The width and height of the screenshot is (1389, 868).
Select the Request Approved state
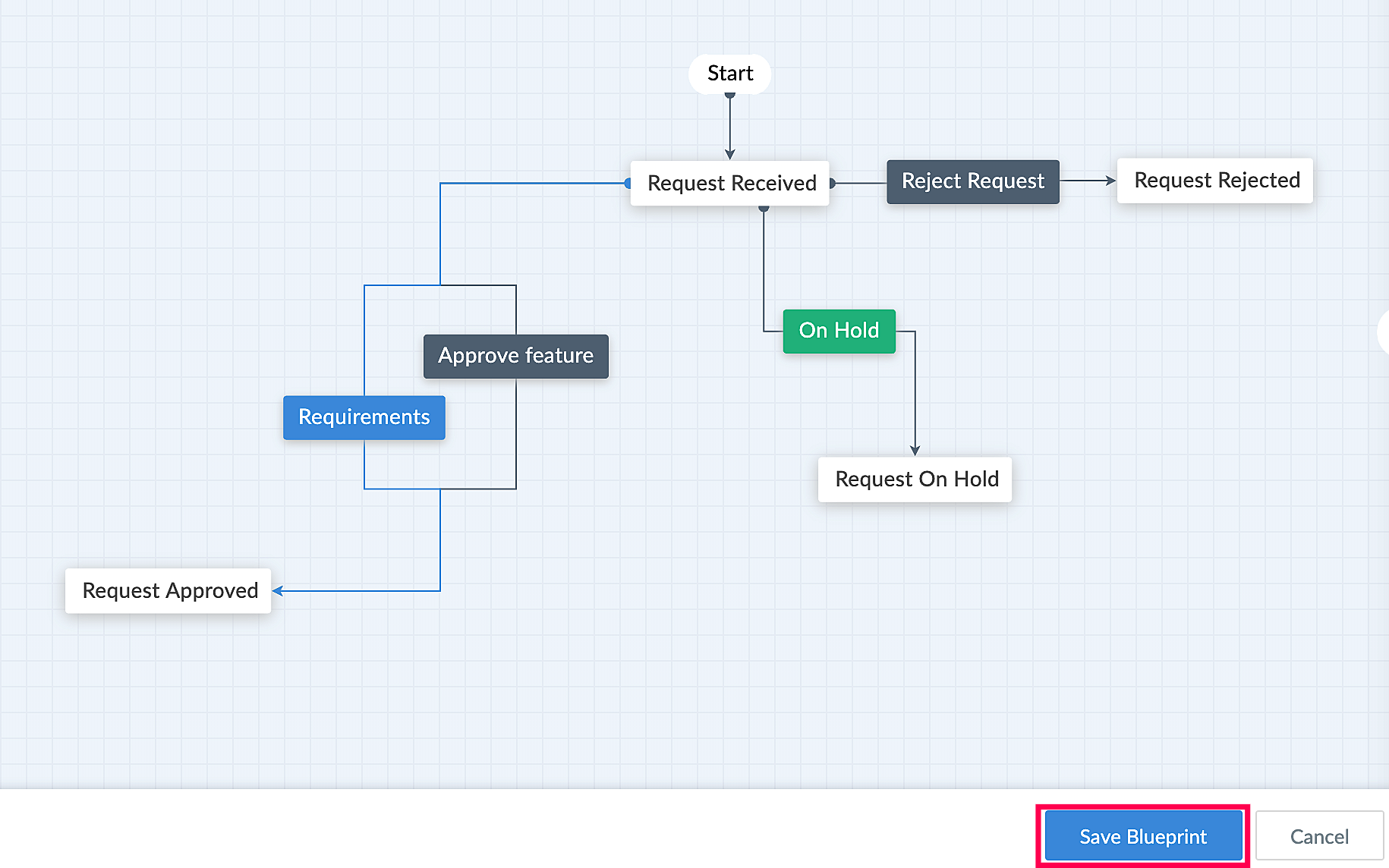click(169, 591)
